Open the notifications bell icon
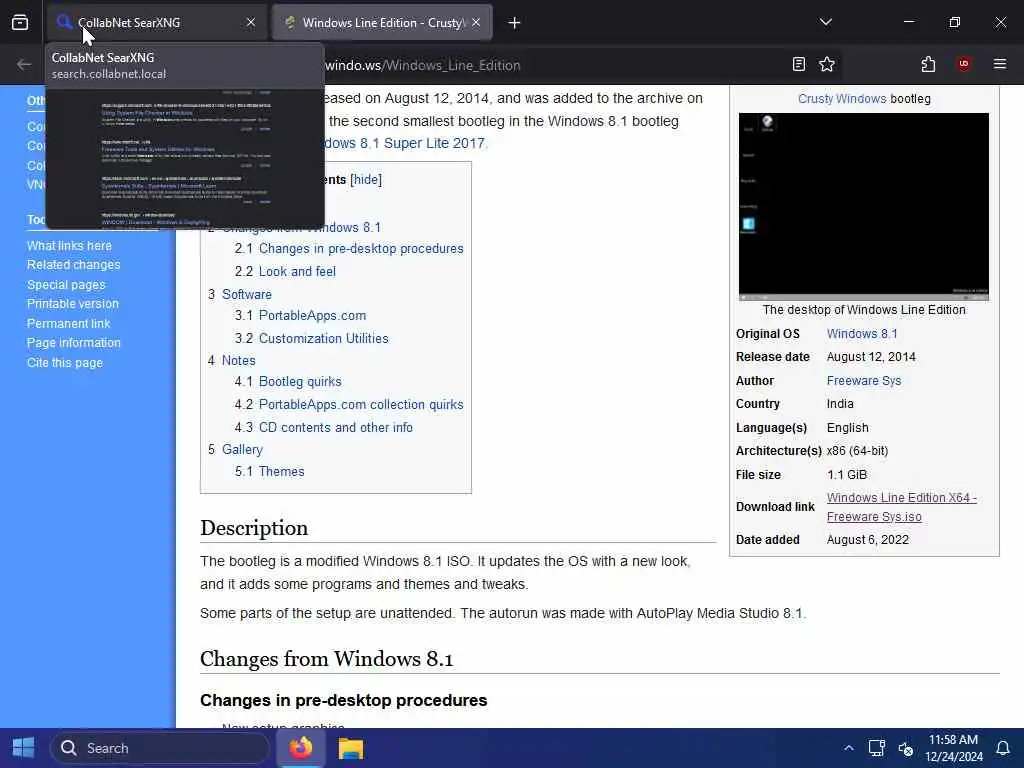The height and width of the screenshot is (768, 1024). click(x=1002, y=748)
